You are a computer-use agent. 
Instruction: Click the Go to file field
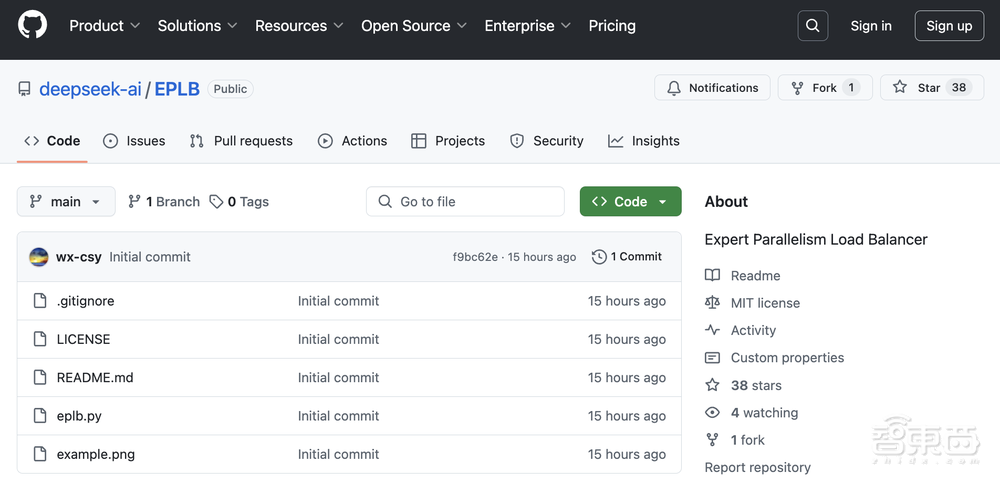pyautogui.click(x=465, y=202)
